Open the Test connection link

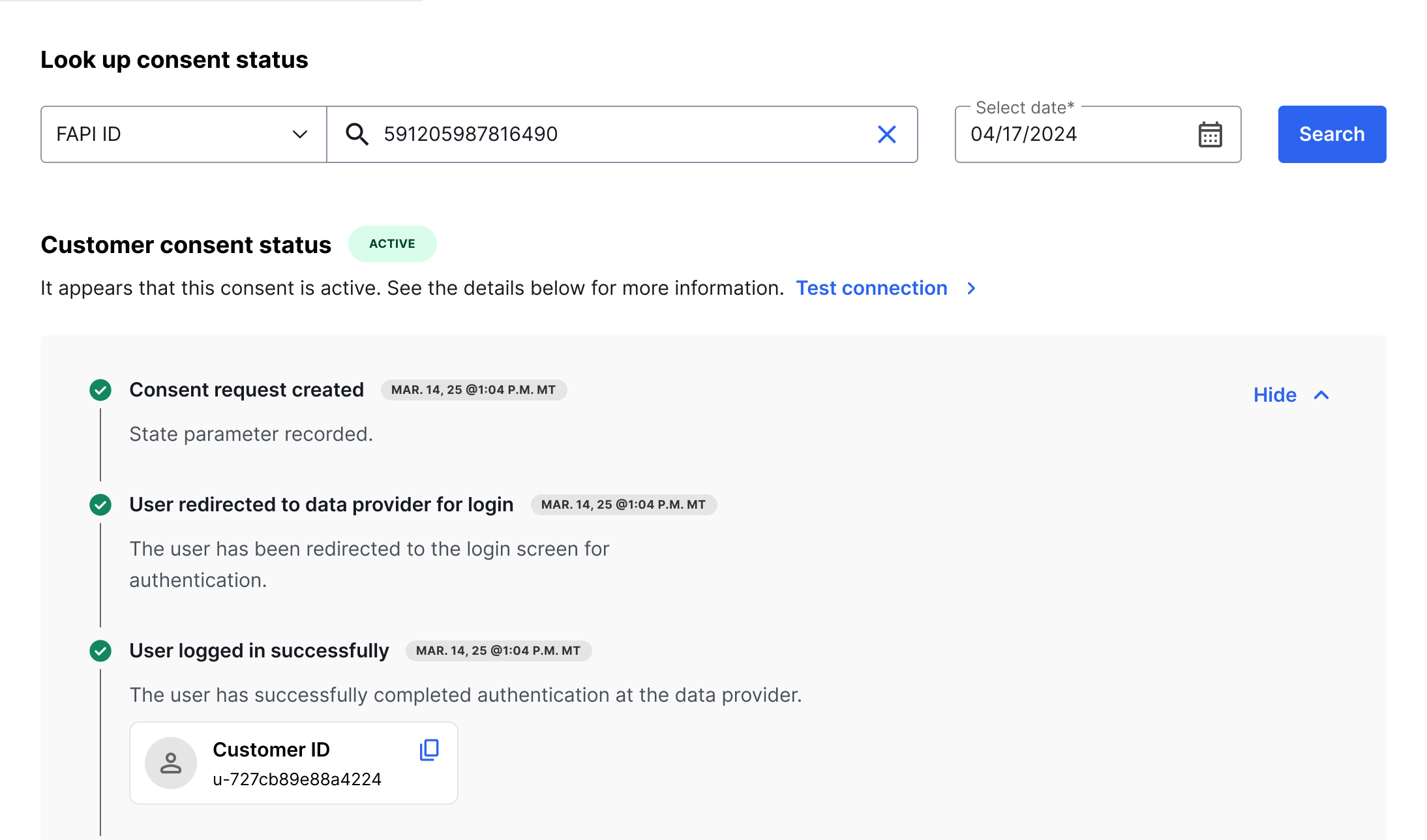pos(871,288)
